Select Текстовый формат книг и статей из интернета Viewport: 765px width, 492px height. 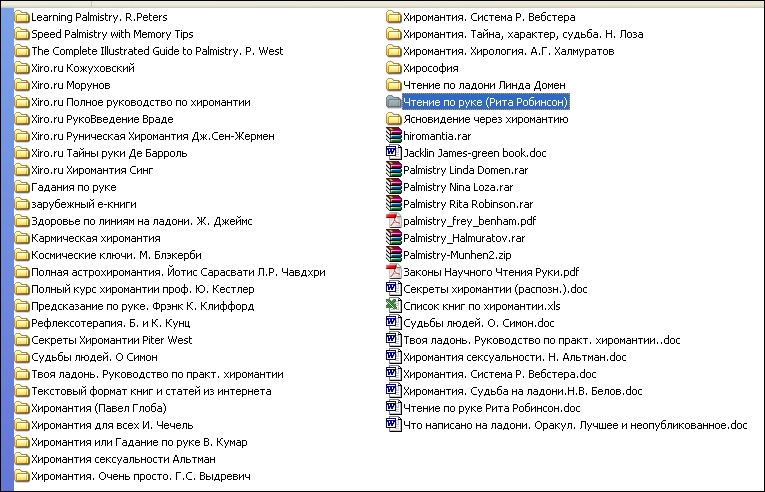click(151, 391)
